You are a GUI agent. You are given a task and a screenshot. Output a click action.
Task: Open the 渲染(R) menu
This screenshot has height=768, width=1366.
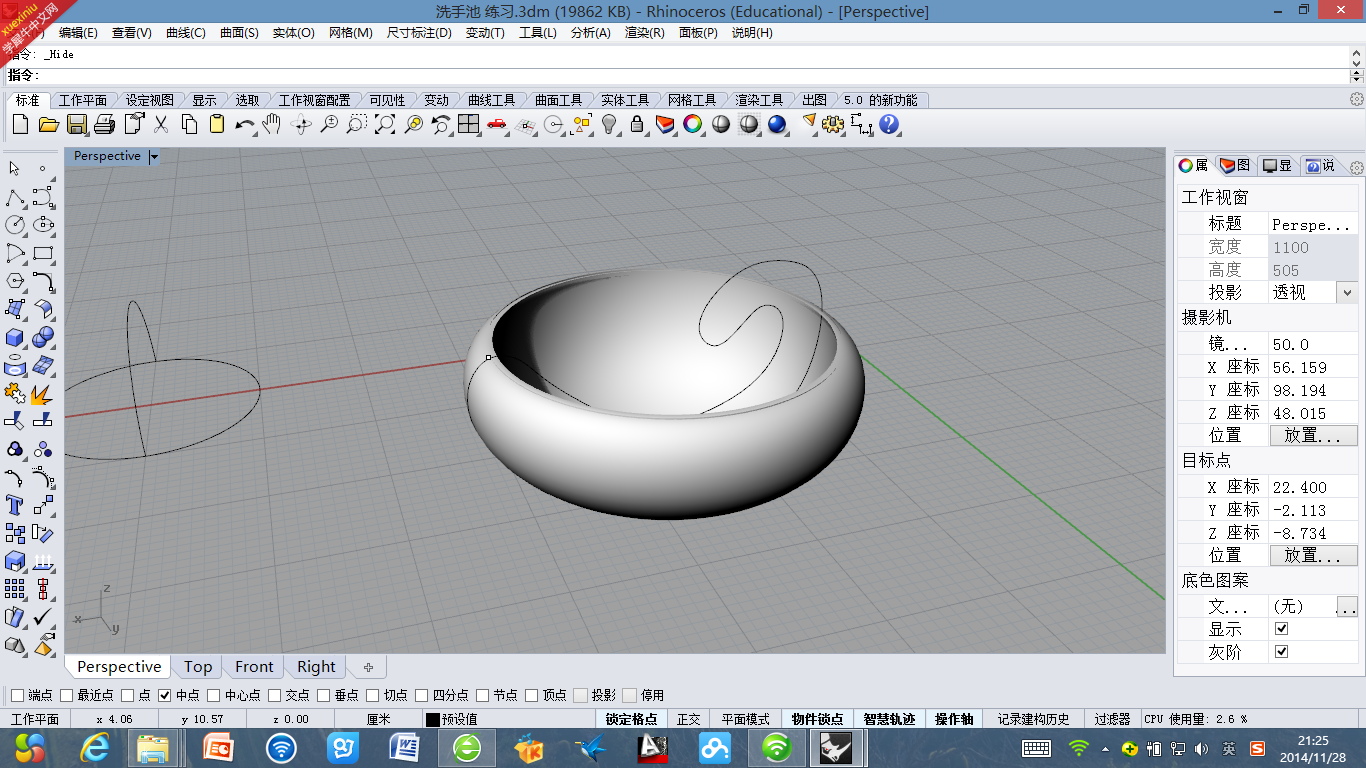pos(645,33)
